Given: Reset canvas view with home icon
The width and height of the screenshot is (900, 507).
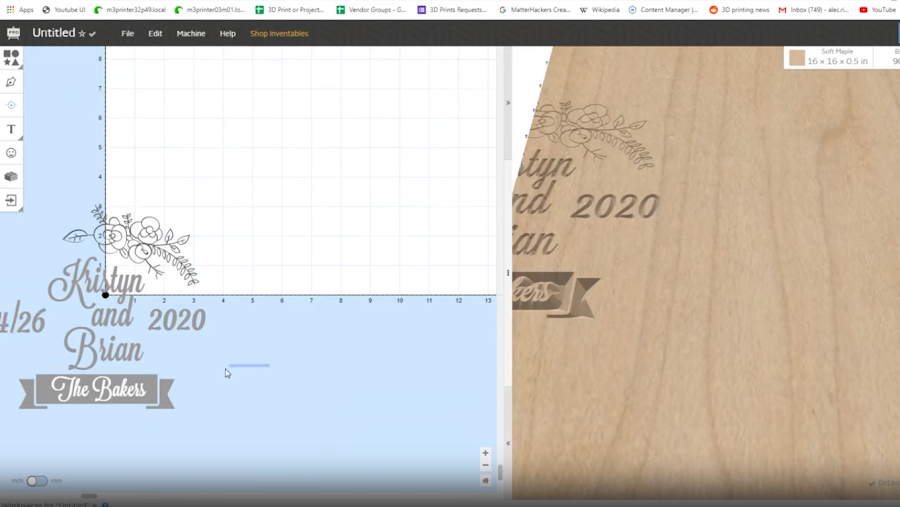Looking at the screenshot, I should 485,481.
